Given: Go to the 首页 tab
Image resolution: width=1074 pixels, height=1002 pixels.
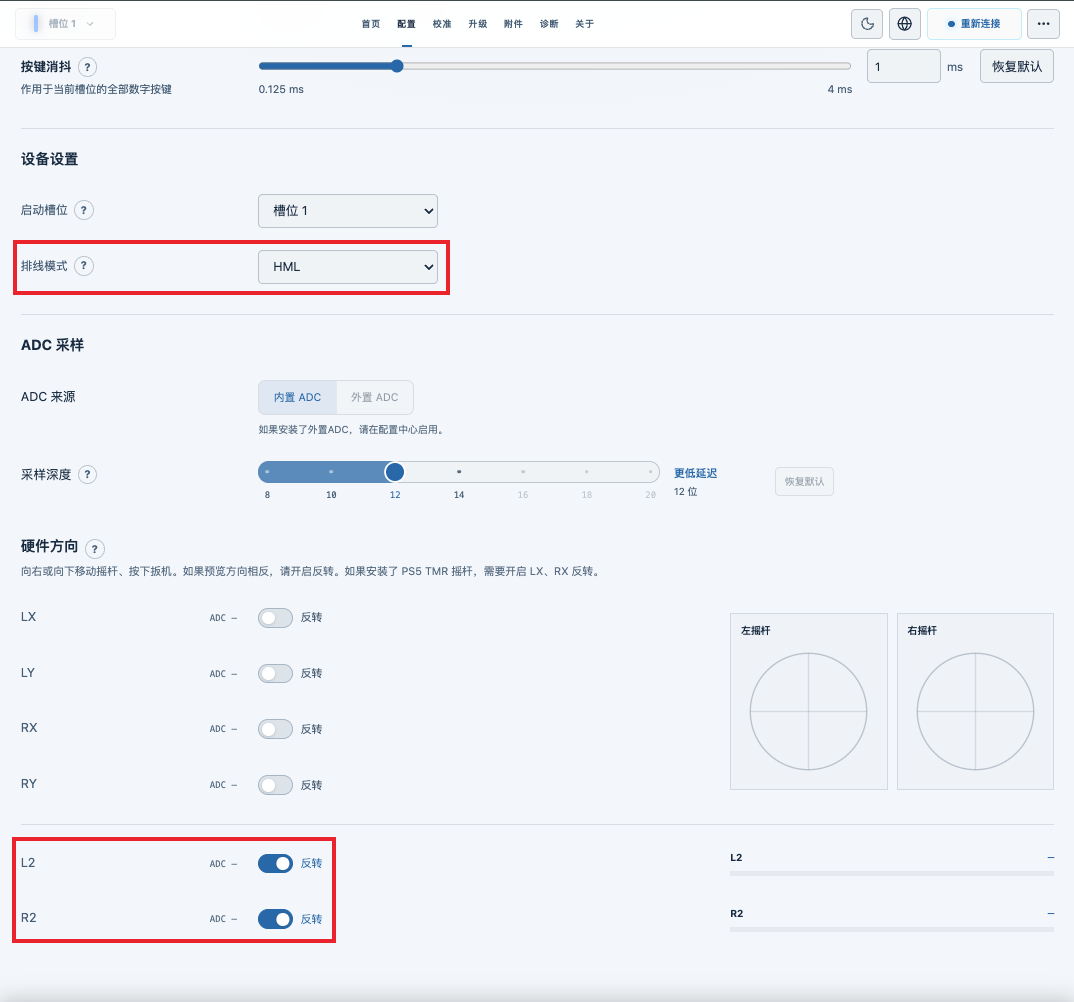Looking at the screenshot, I should point(371,24).
